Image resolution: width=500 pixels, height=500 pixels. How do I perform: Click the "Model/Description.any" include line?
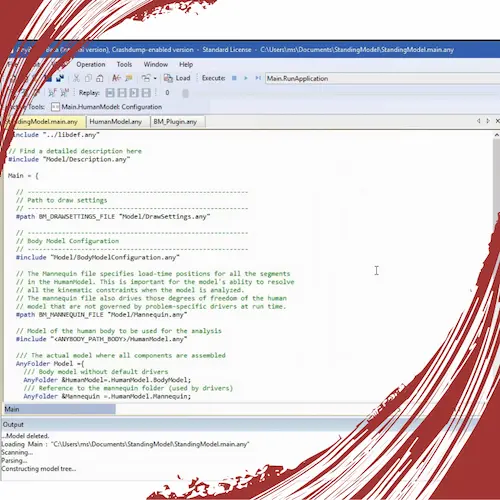click(x=69, y=159)
